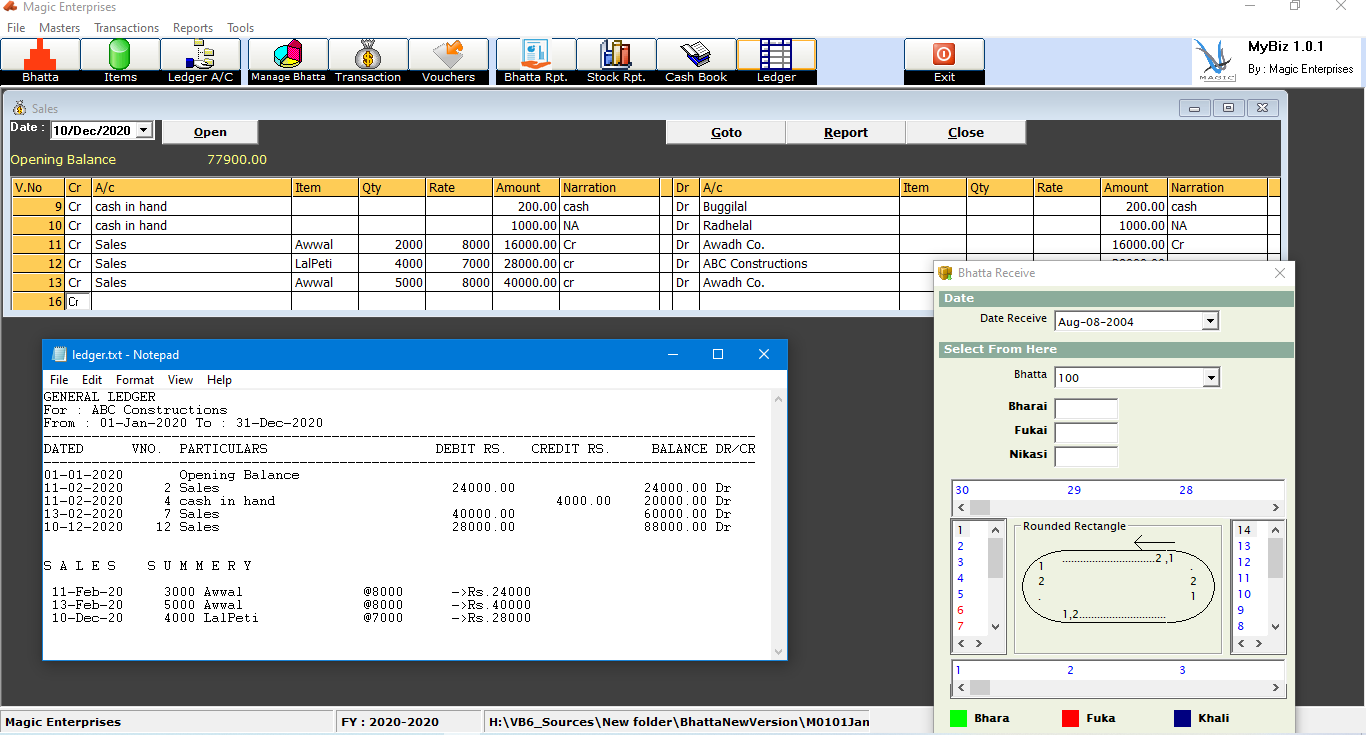
Task: Open the File menu in main window
Action: coord(16,28)
